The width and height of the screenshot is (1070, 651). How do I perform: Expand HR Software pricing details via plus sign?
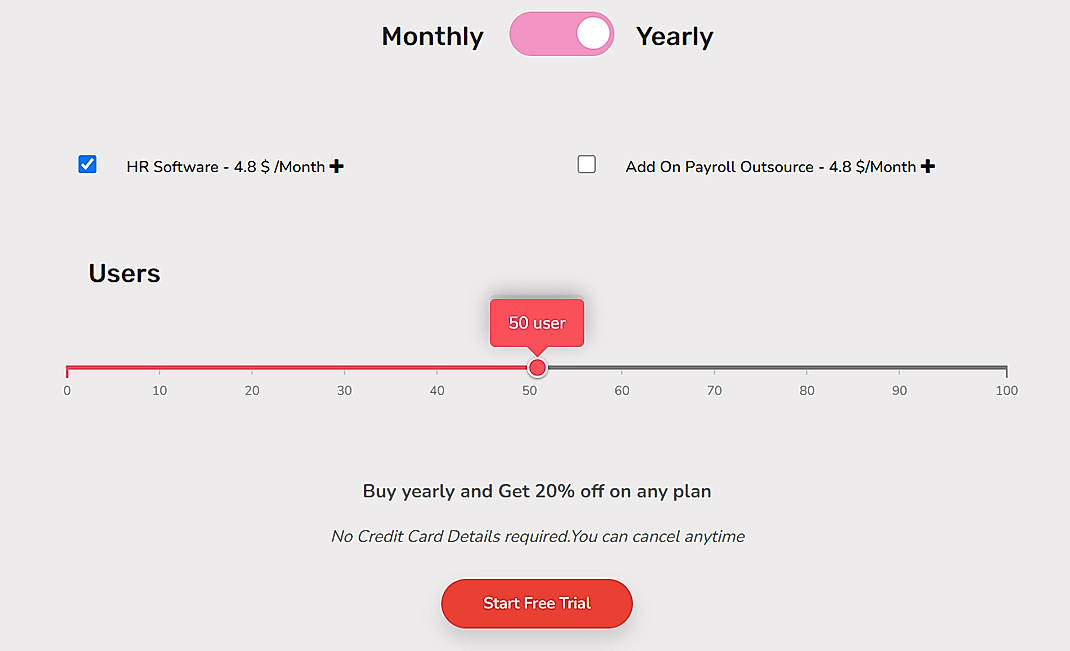point(337,166)
